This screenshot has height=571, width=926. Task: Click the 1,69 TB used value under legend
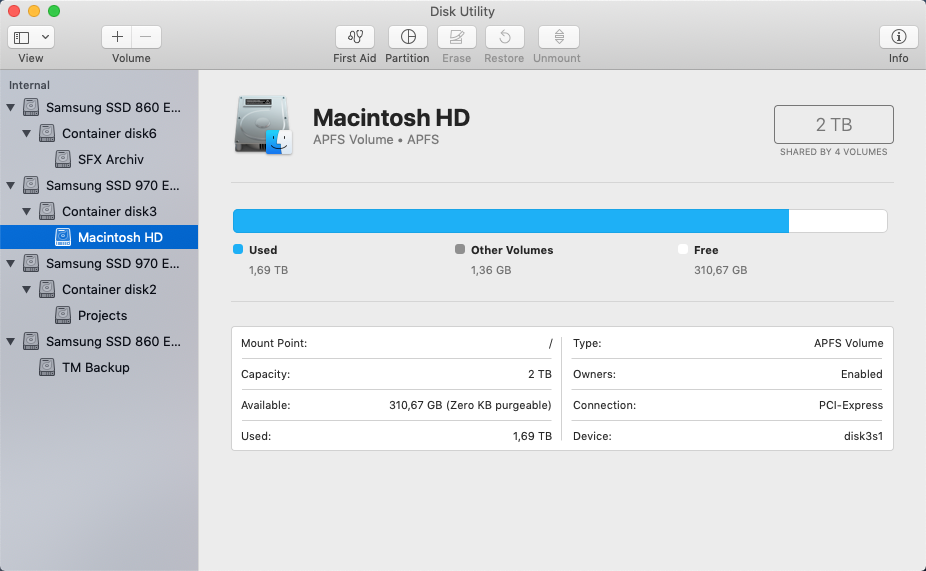pos(269,270)
